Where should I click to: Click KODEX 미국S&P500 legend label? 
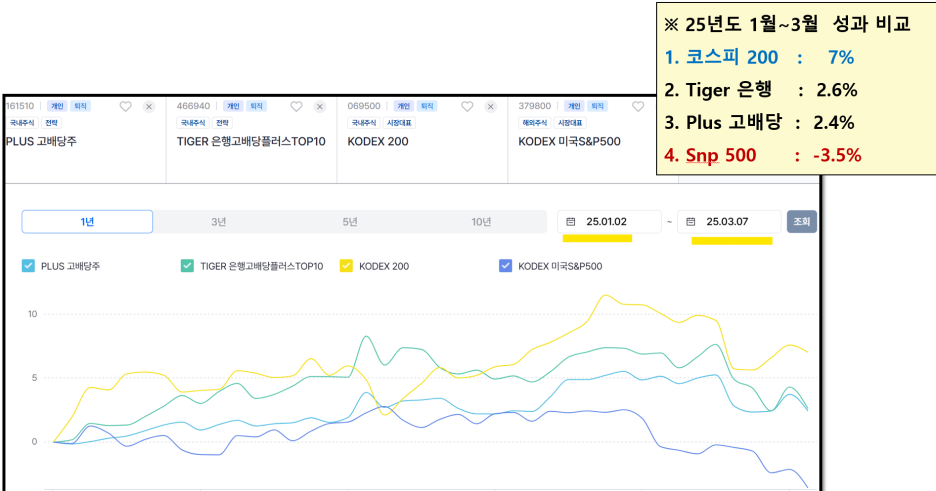click(560, 267)
